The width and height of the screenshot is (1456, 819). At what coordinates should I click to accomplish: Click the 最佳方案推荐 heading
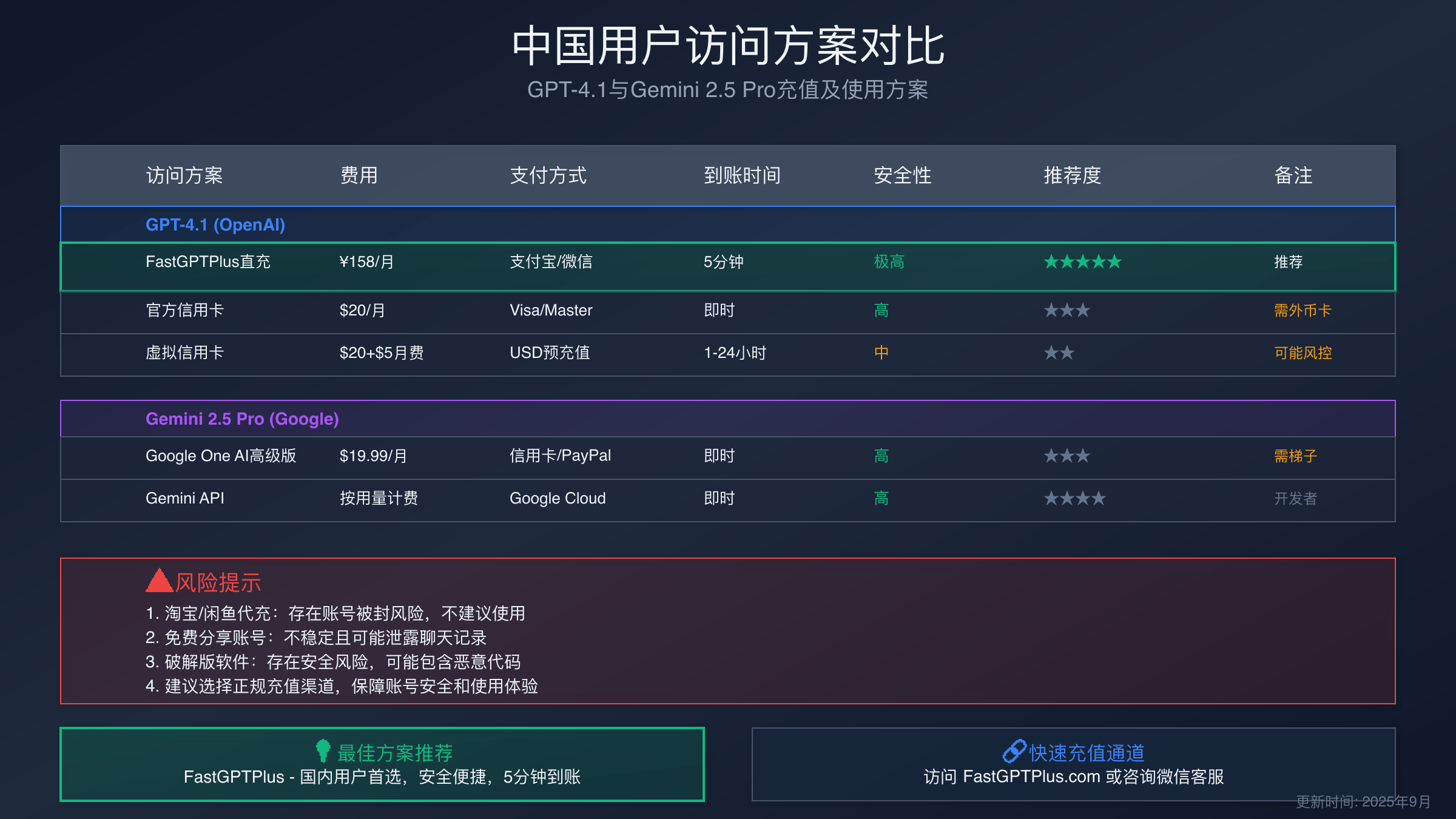click(x=395, y=753)
